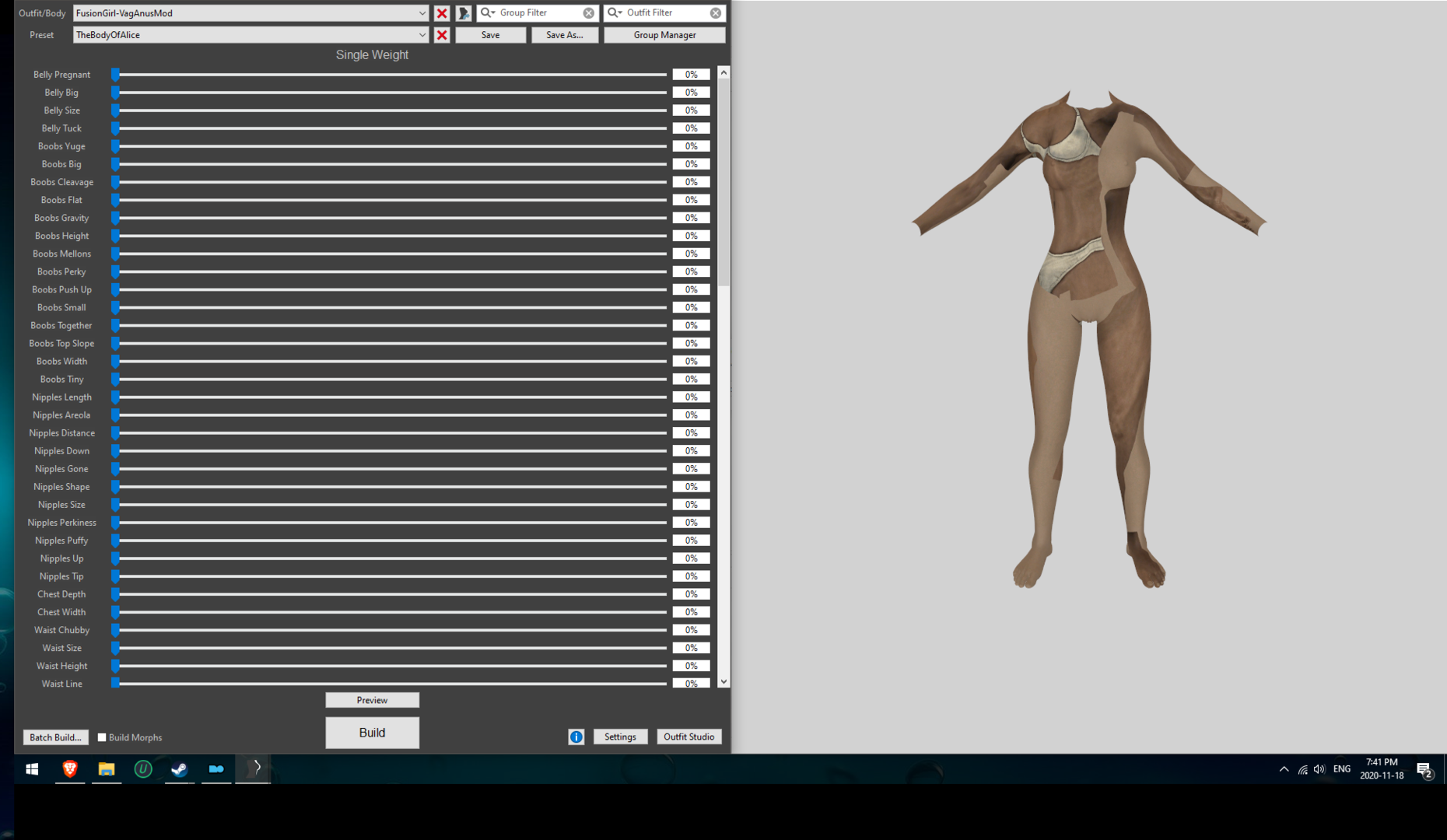The height and width of the screenshot is (840, 1447).
Task: Expand the Preset dropdown list
Action: tap(422, 35)
